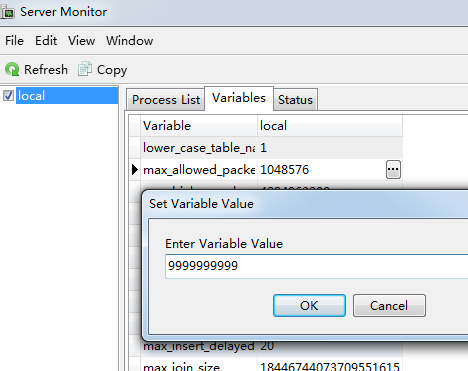Click the Refresh toolbar label
This screenshot has width=468, height=371.
pos(46,69)
